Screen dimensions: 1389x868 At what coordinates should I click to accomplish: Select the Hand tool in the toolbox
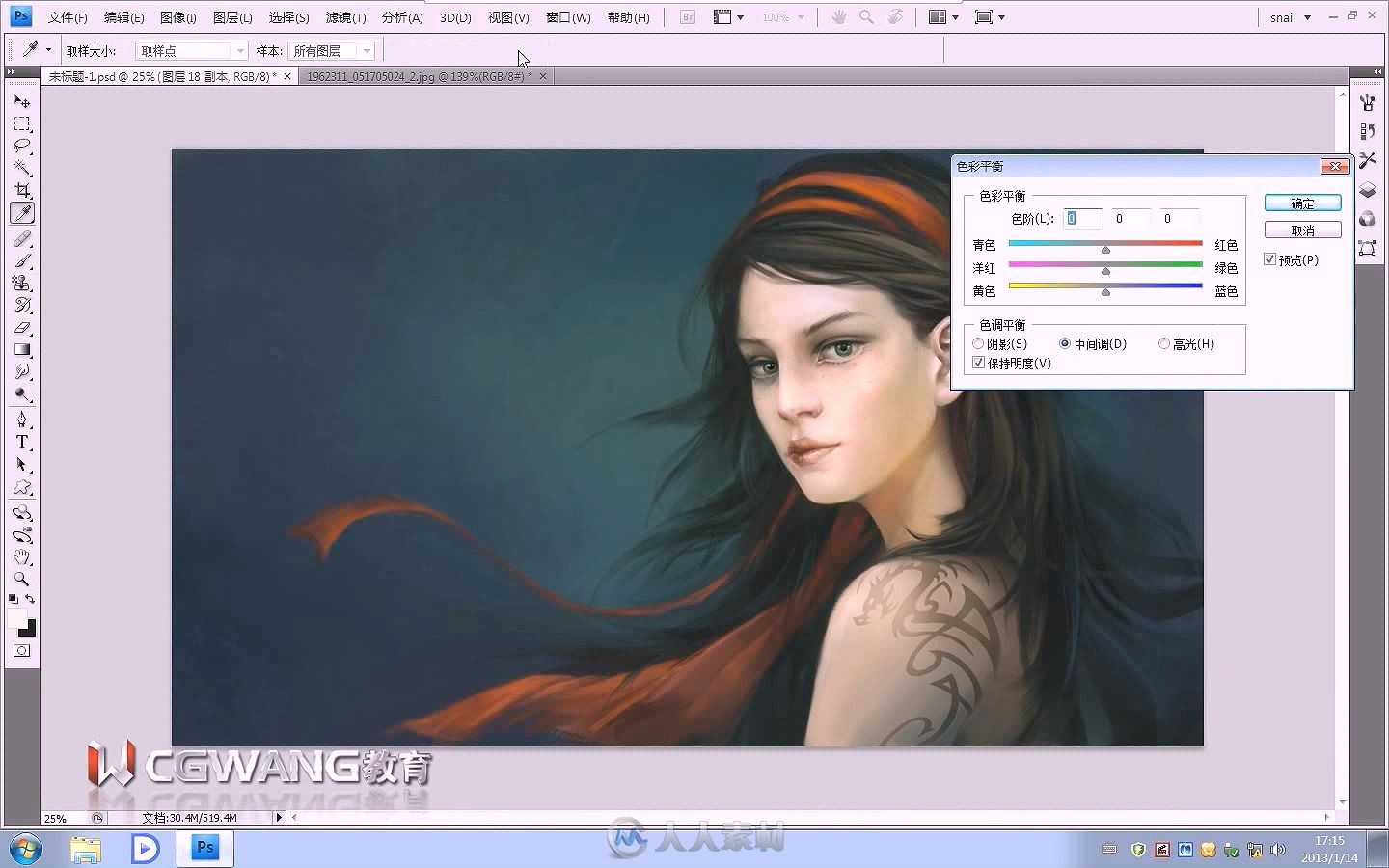[x=21, y=556]
